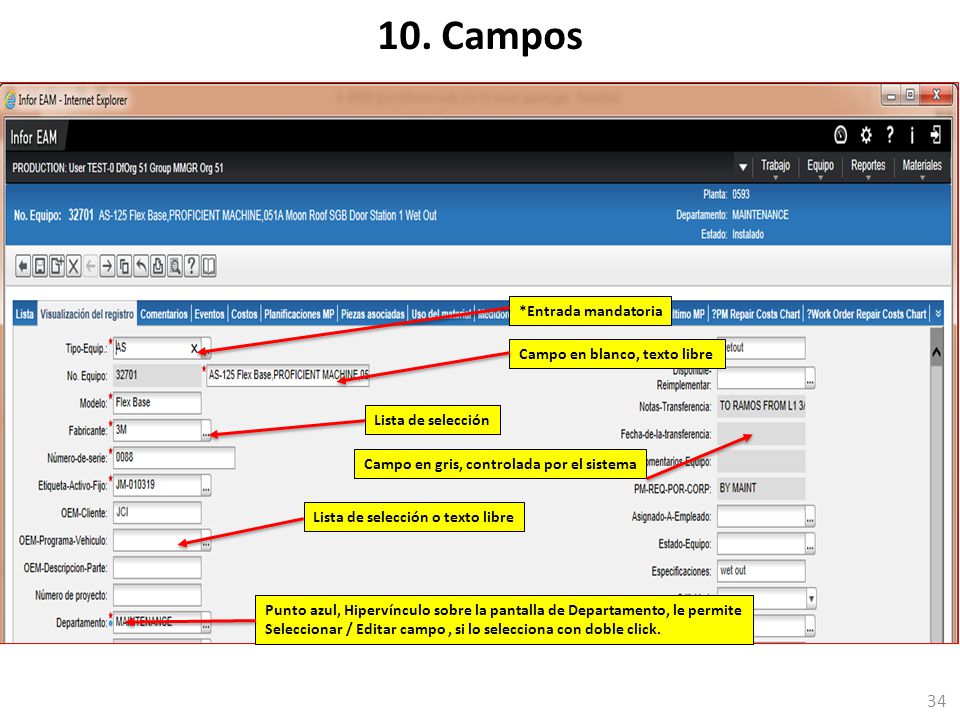Open the ?Work Order Repair Costs Chart tab
The height and width of the screenshot is (720, 960).
coord(866,314)
